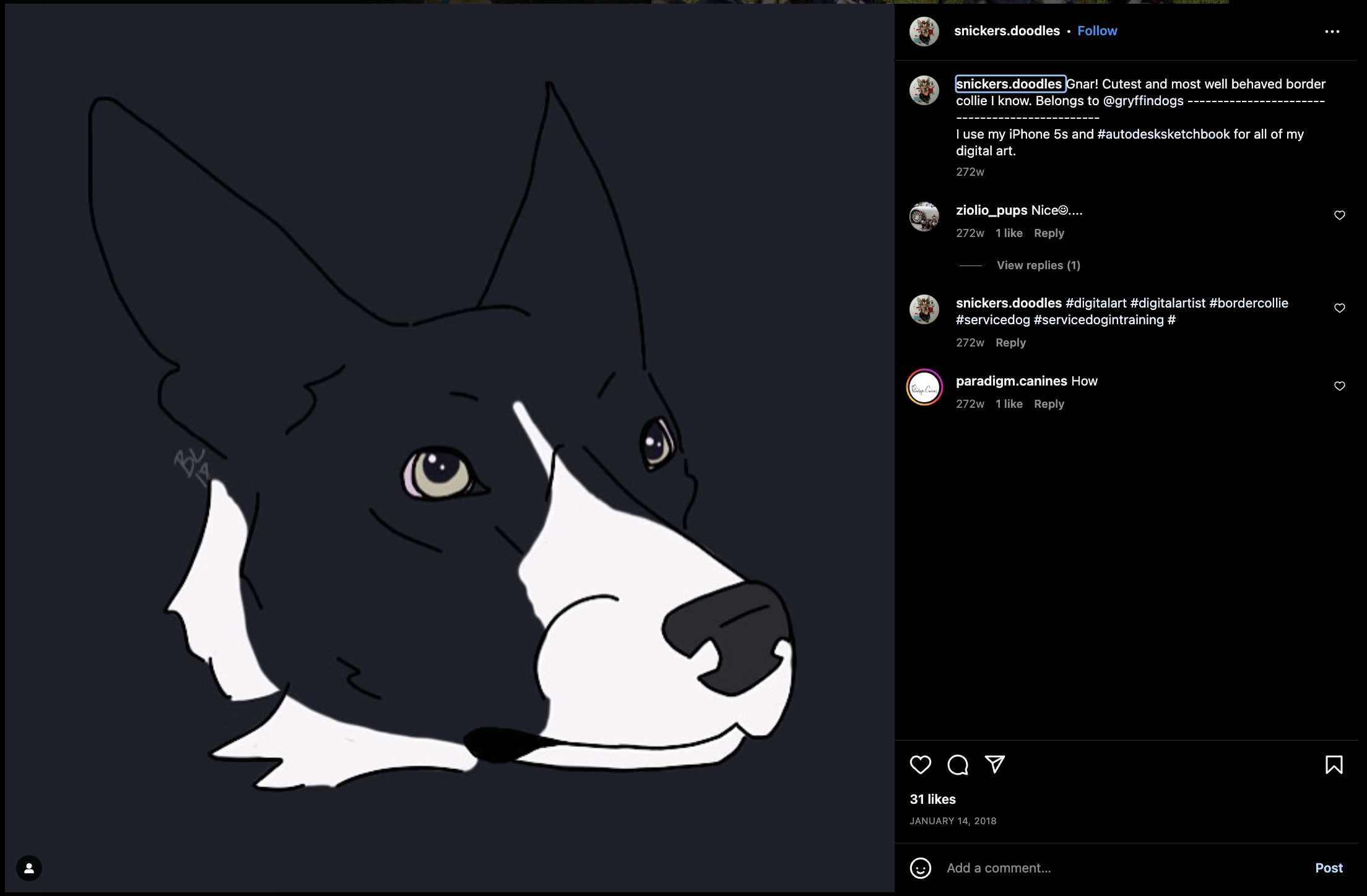
Task: Reply to the paradigm.canines comment
Action: [1049, 403]
